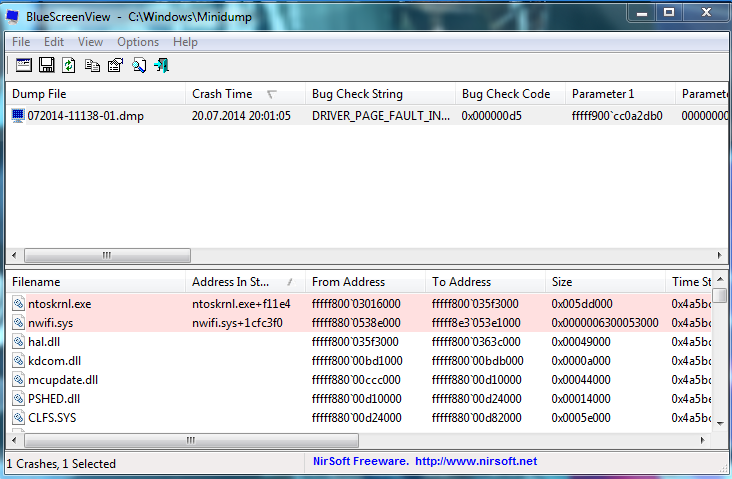Click upper pane scroll left arrow
Viewport: 732px width, 479px height.
[14, 255]
